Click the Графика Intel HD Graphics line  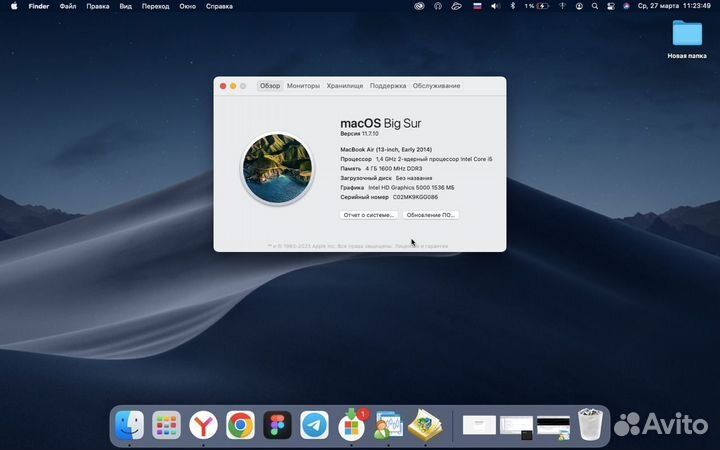coord(397,188)
